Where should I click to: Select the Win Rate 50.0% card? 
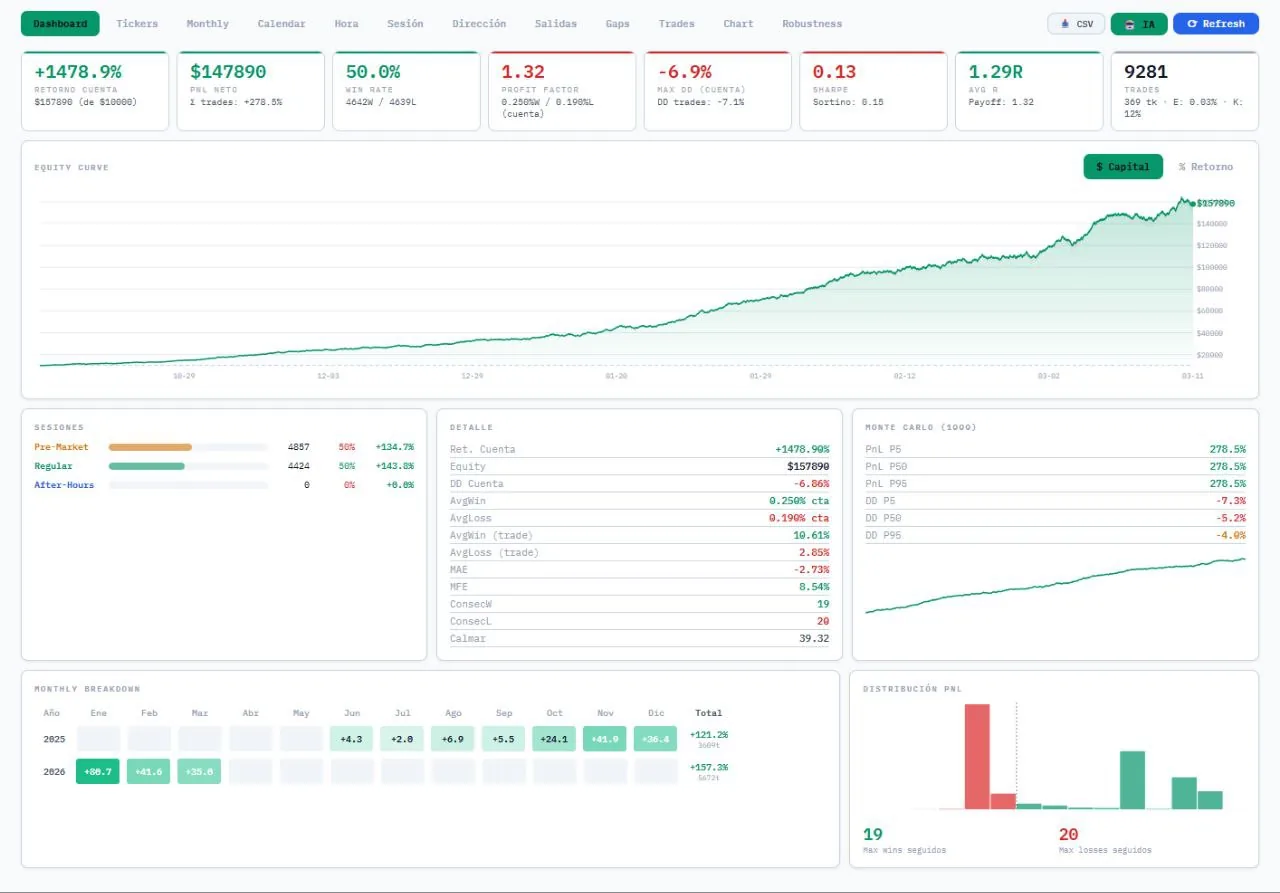pyautogui.click(x=407, y=91)
